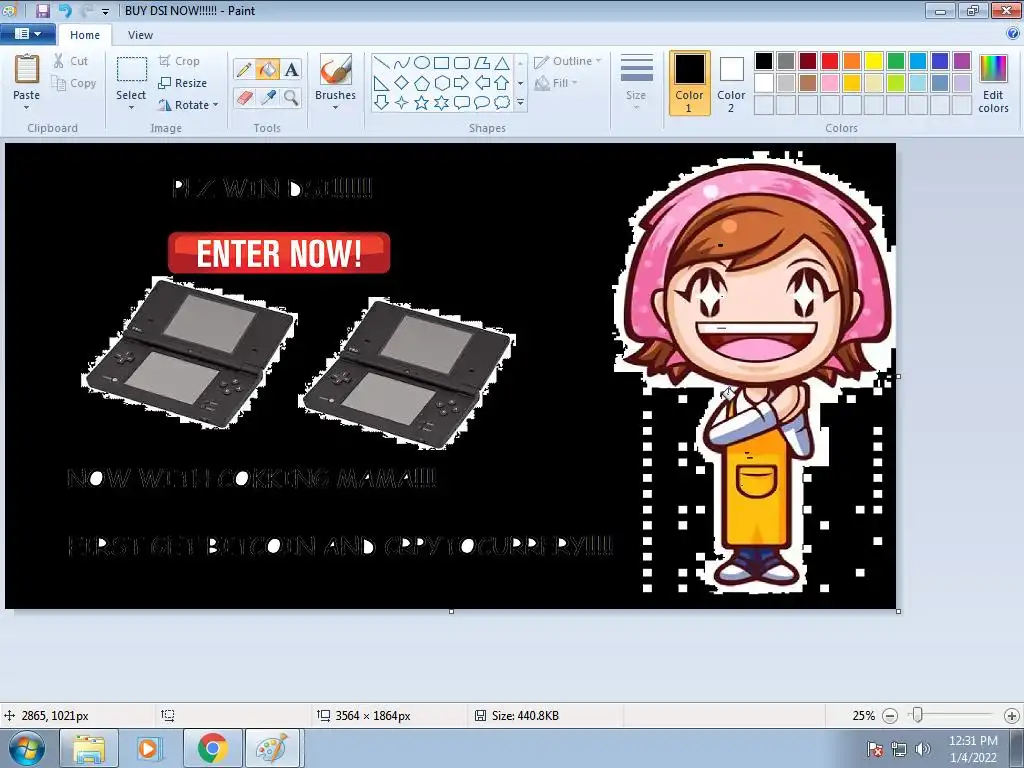Open File Explorer from the taskbar

[89, 748]
